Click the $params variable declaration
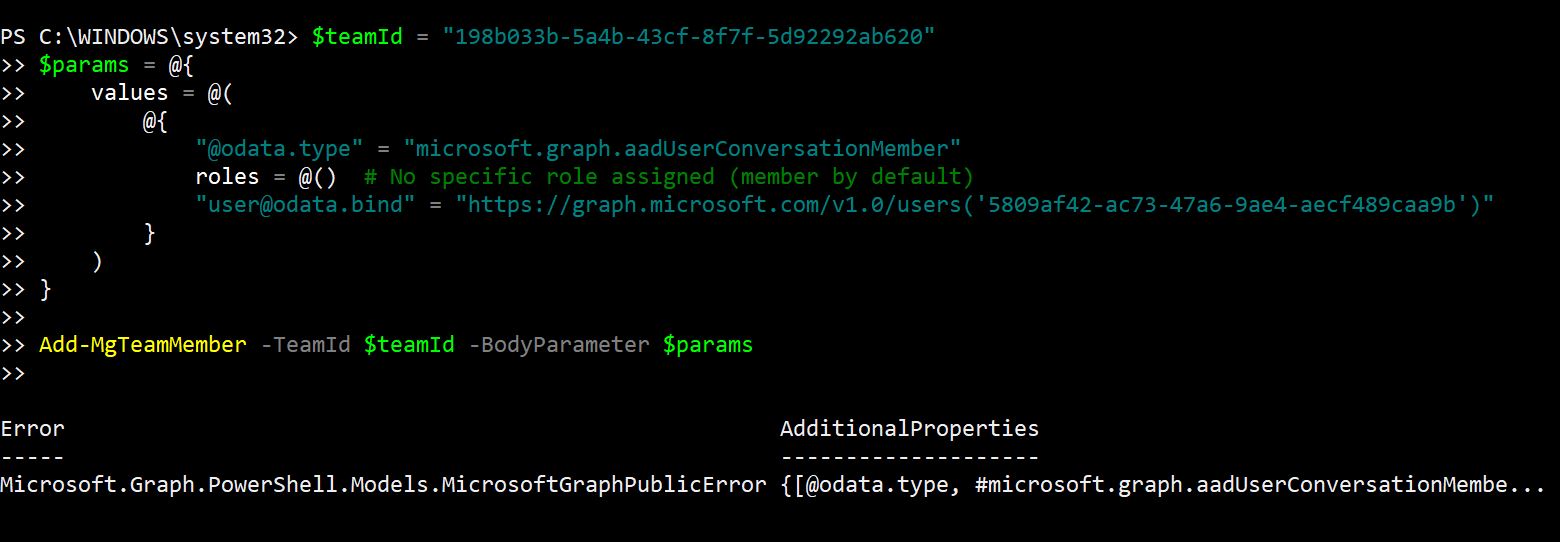This screenshot has width=1560, height=542. [84, 65]
